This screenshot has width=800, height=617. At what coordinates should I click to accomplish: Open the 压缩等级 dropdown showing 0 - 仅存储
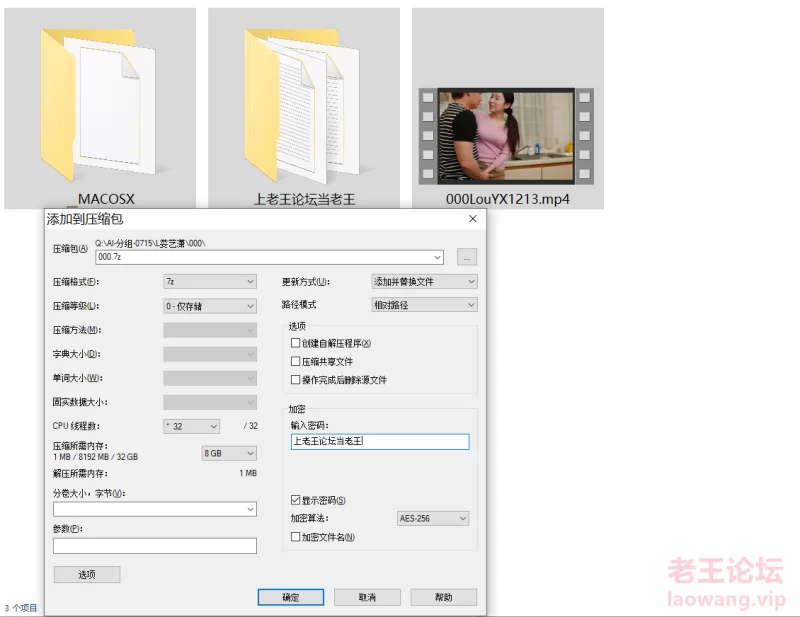point(210,306)
